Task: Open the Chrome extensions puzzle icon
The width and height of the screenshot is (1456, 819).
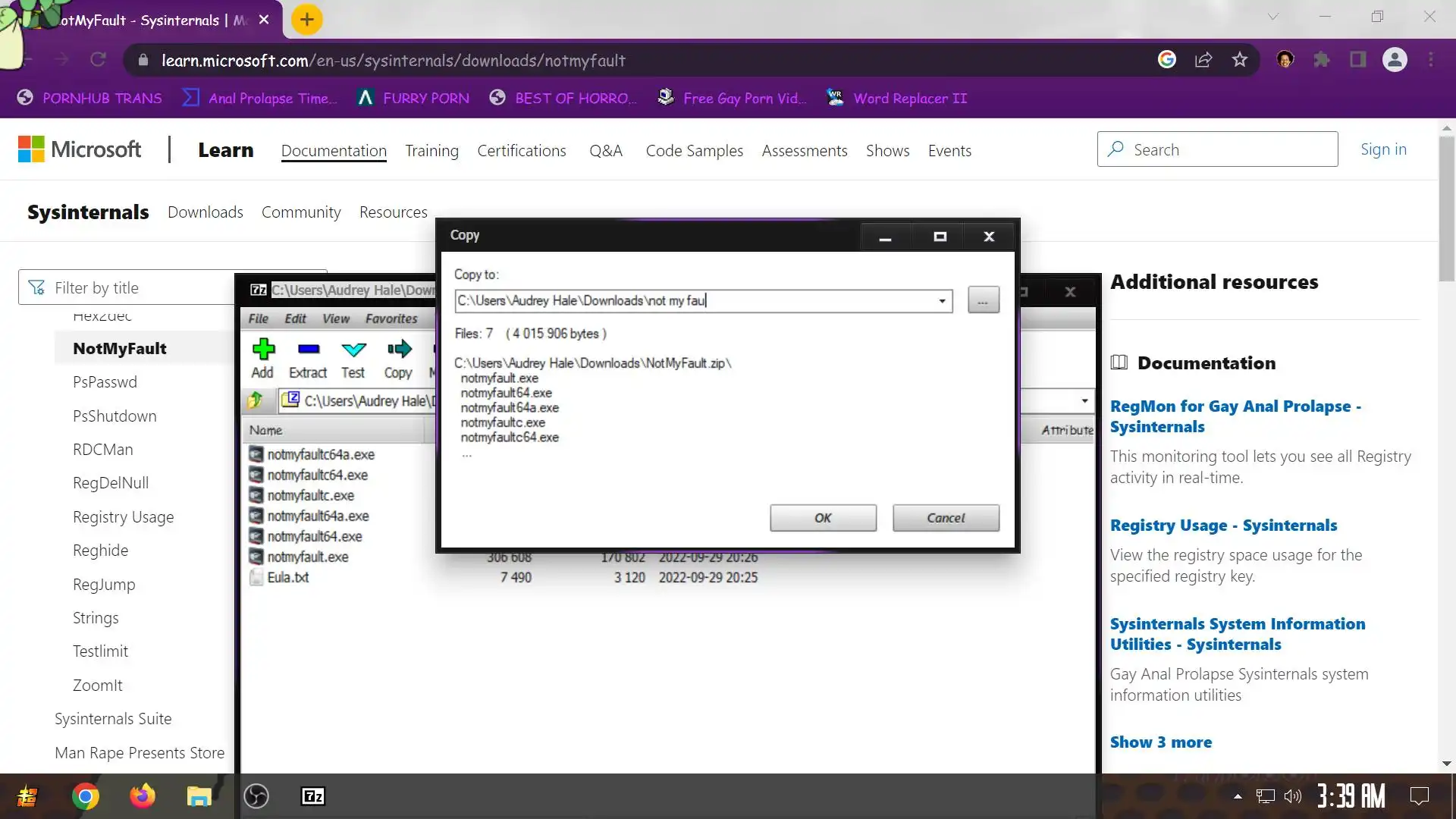Action: point(1322,60)
